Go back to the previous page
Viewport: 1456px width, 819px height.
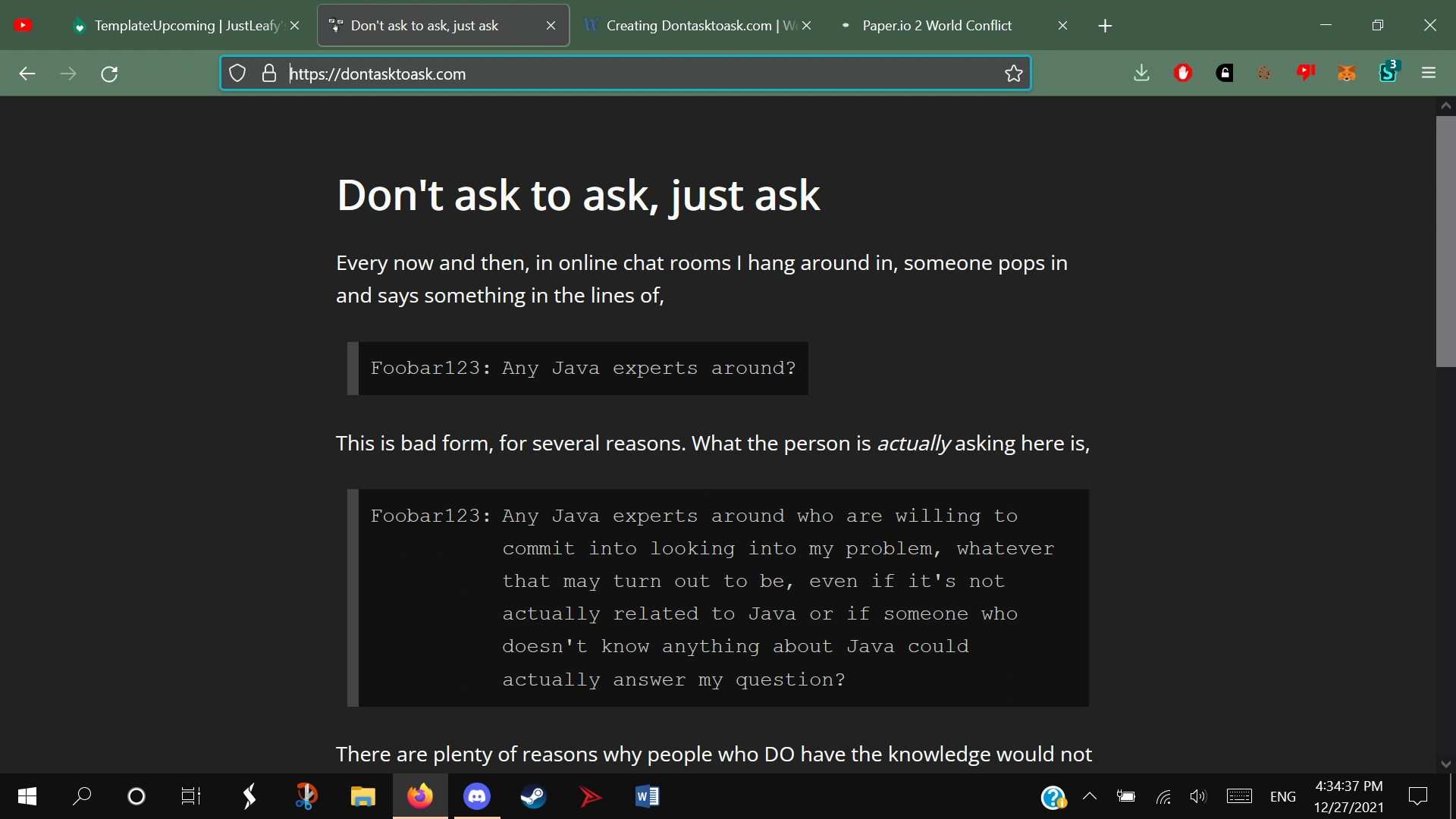coord(27,74)
